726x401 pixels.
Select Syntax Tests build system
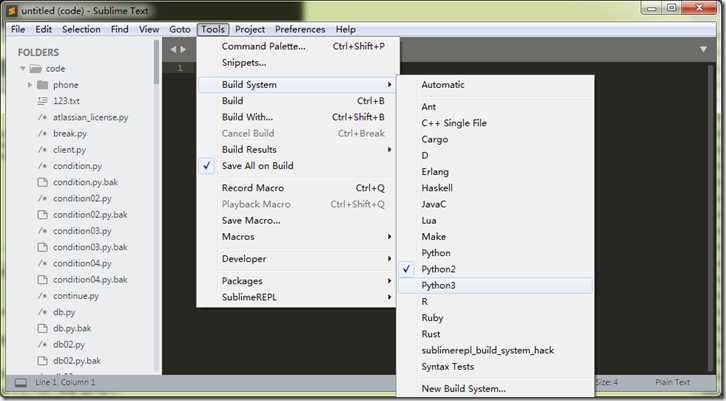pyautogui.click(x=495, y=367)
